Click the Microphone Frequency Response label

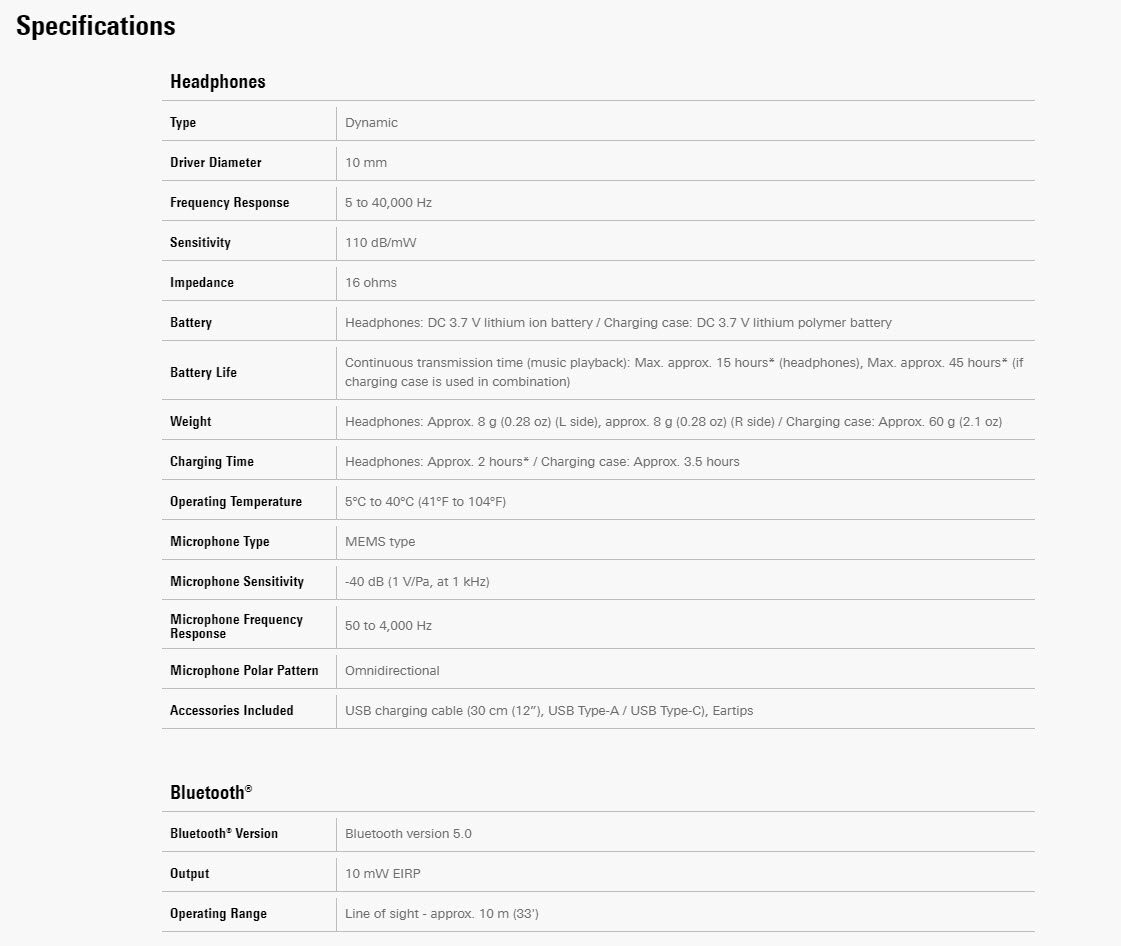click(236, 626)
